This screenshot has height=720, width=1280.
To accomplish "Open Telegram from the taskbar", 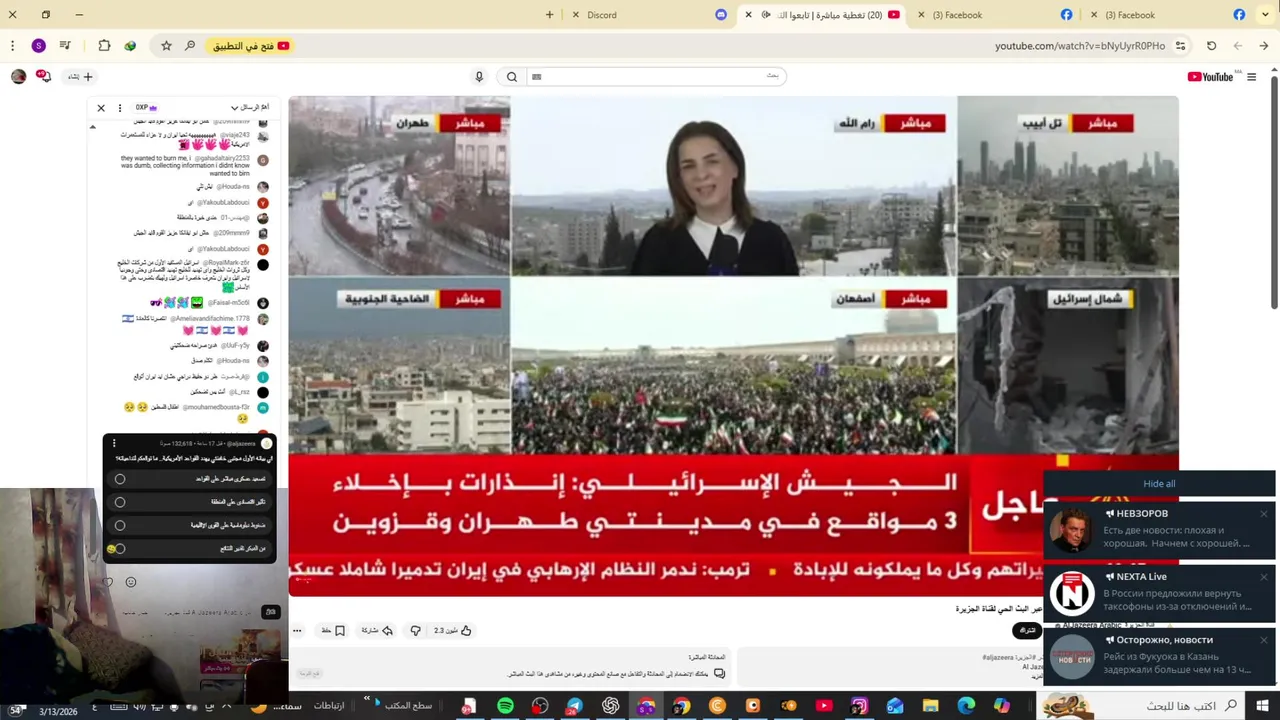I will tap(574, 706).
